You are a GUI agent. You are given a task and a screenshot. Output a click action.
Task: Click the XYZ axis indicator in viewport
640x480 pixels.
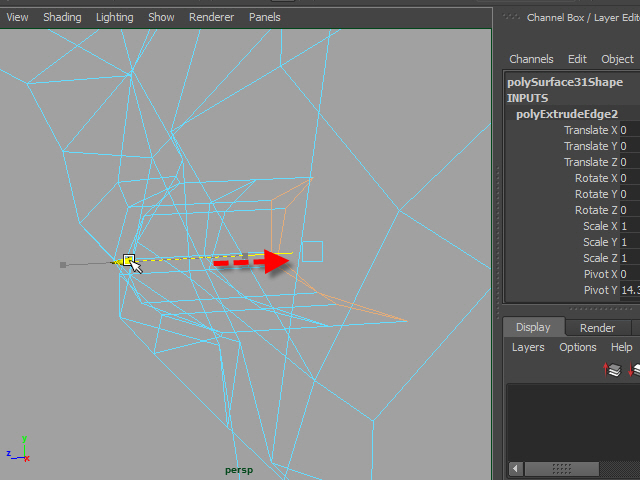point(18,449)
